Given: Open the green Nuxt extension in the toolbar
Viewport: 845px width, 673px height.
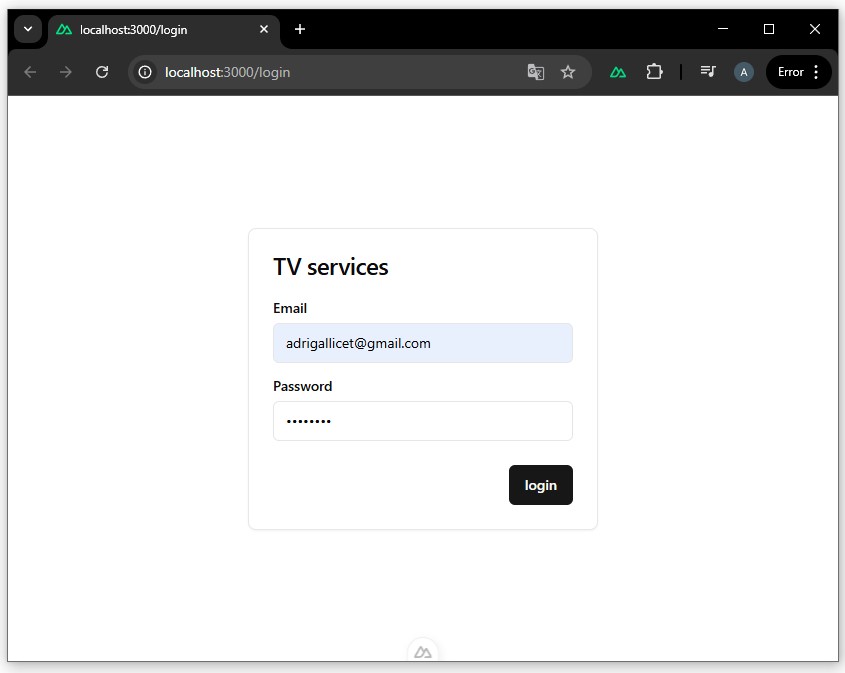Looking at the screenshot, I should click(618, 72).
